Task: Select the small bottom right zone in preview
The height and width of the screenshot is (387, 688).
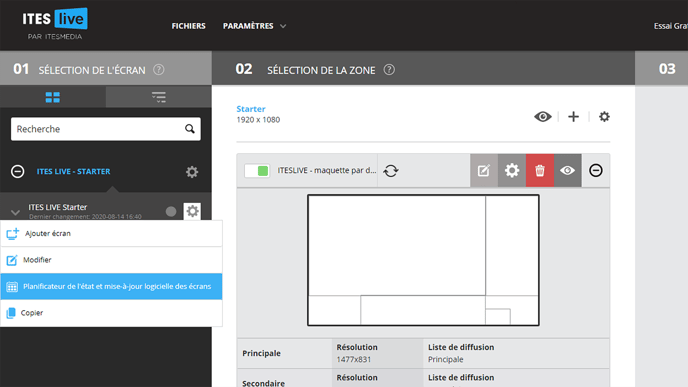Action: 498,317
